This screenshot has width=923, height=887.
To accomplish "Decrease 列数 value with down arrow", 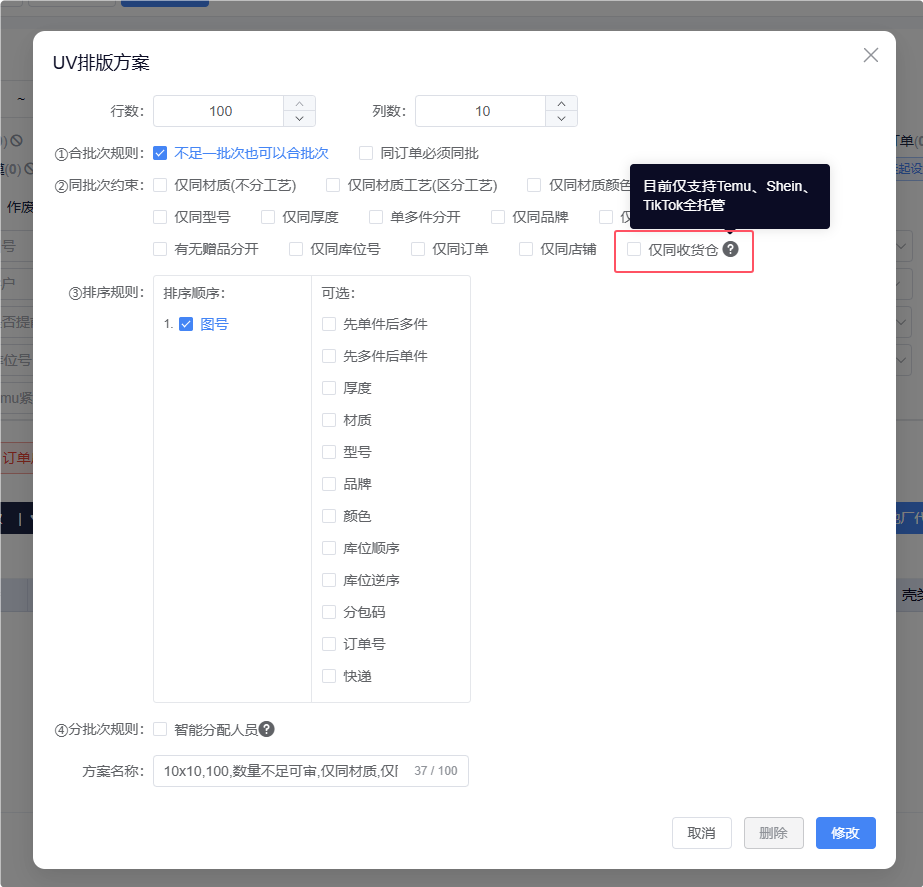I will (x=562, y=118).
